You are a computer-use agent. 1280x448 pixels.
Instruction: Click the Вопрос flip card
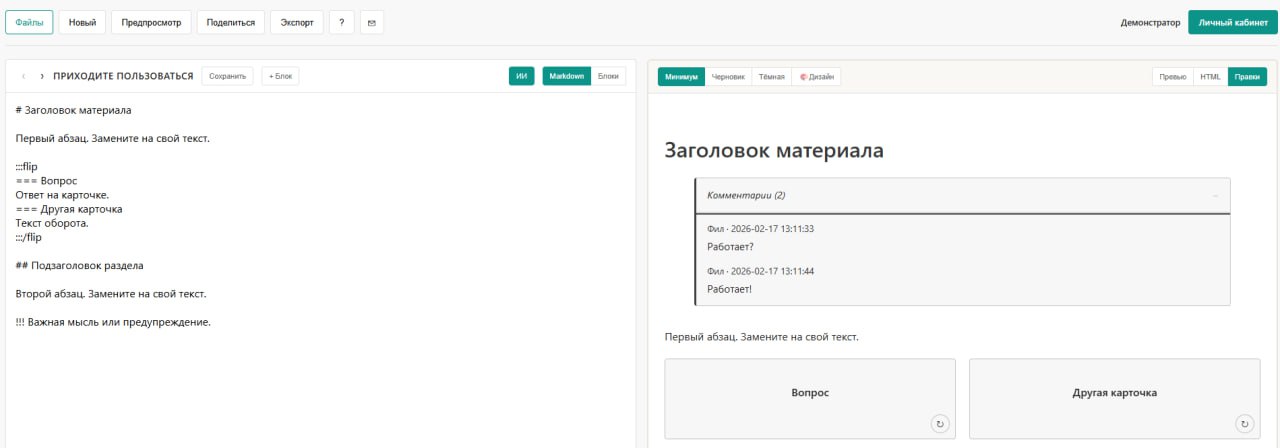(x=810, y=398)
